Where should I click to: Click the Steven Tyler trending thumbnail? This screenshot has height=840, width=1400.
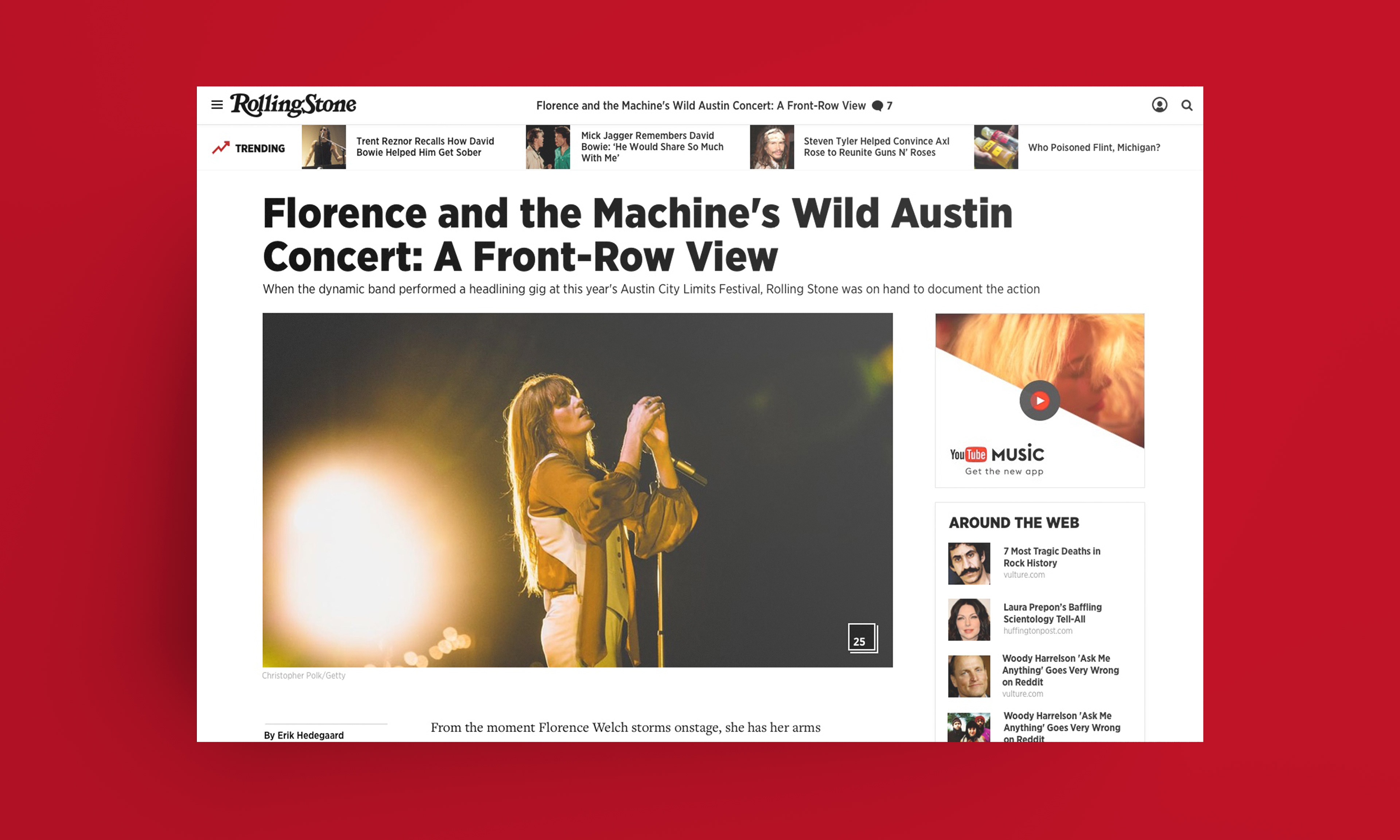coord(772,147)
